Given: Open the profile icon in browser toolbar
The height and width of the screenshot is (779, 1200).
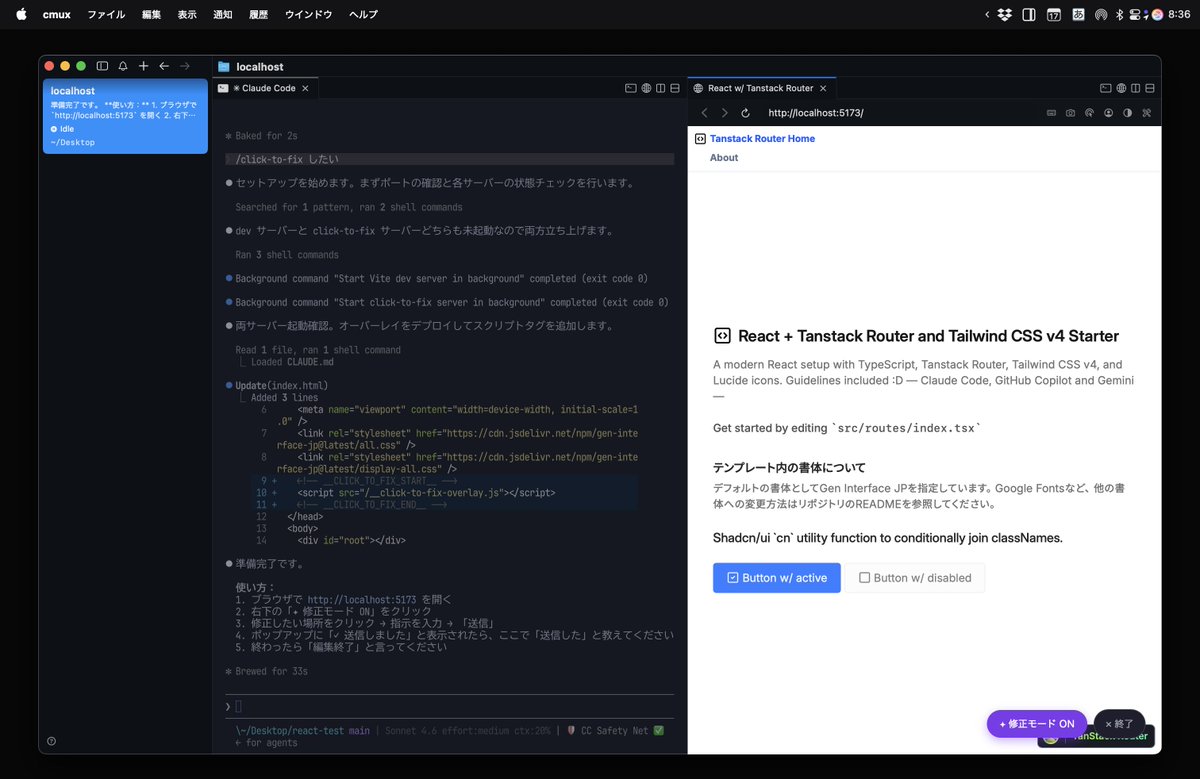Looking at the screenshot, I should pyautogui.click(x=1108, y=113).
